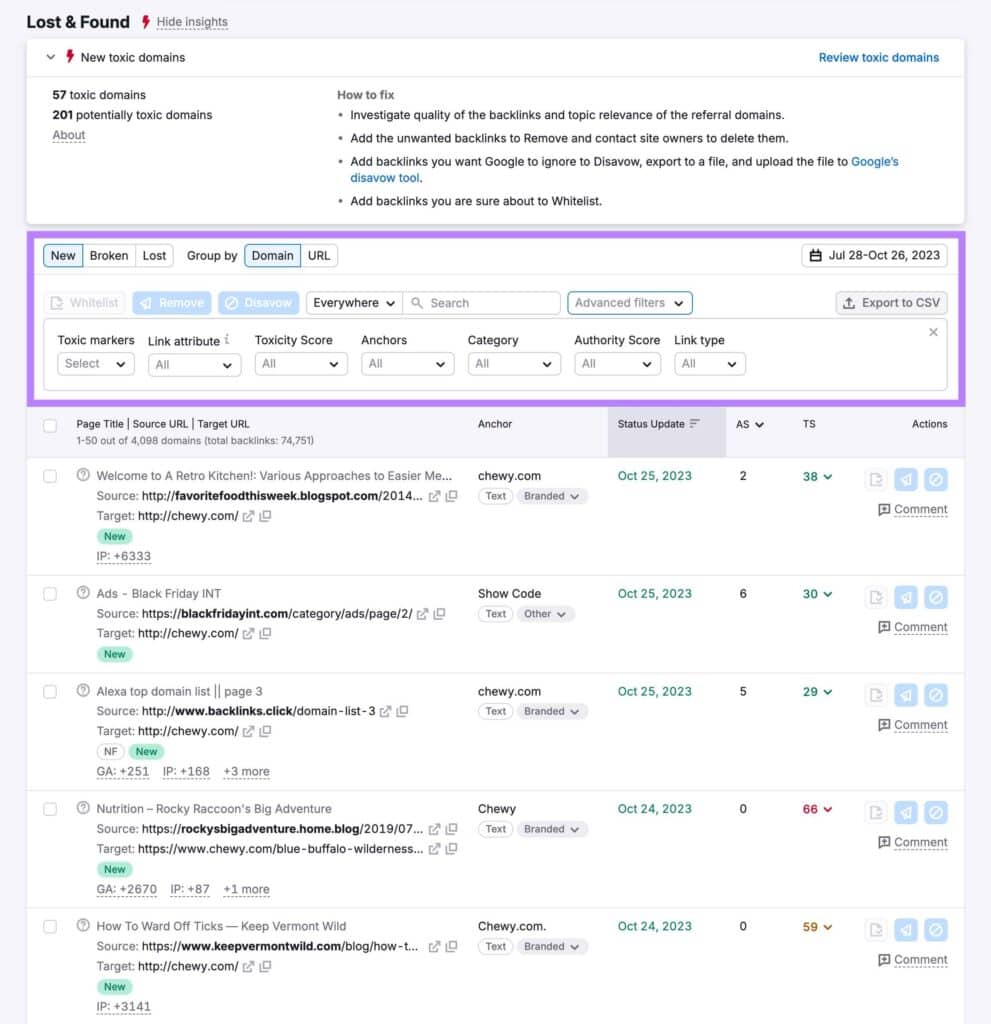The width and height of the screenshot is (991, 1024).
Task: Click the Whitelist icon for backlinks.click row
Action: coord(876,695)
